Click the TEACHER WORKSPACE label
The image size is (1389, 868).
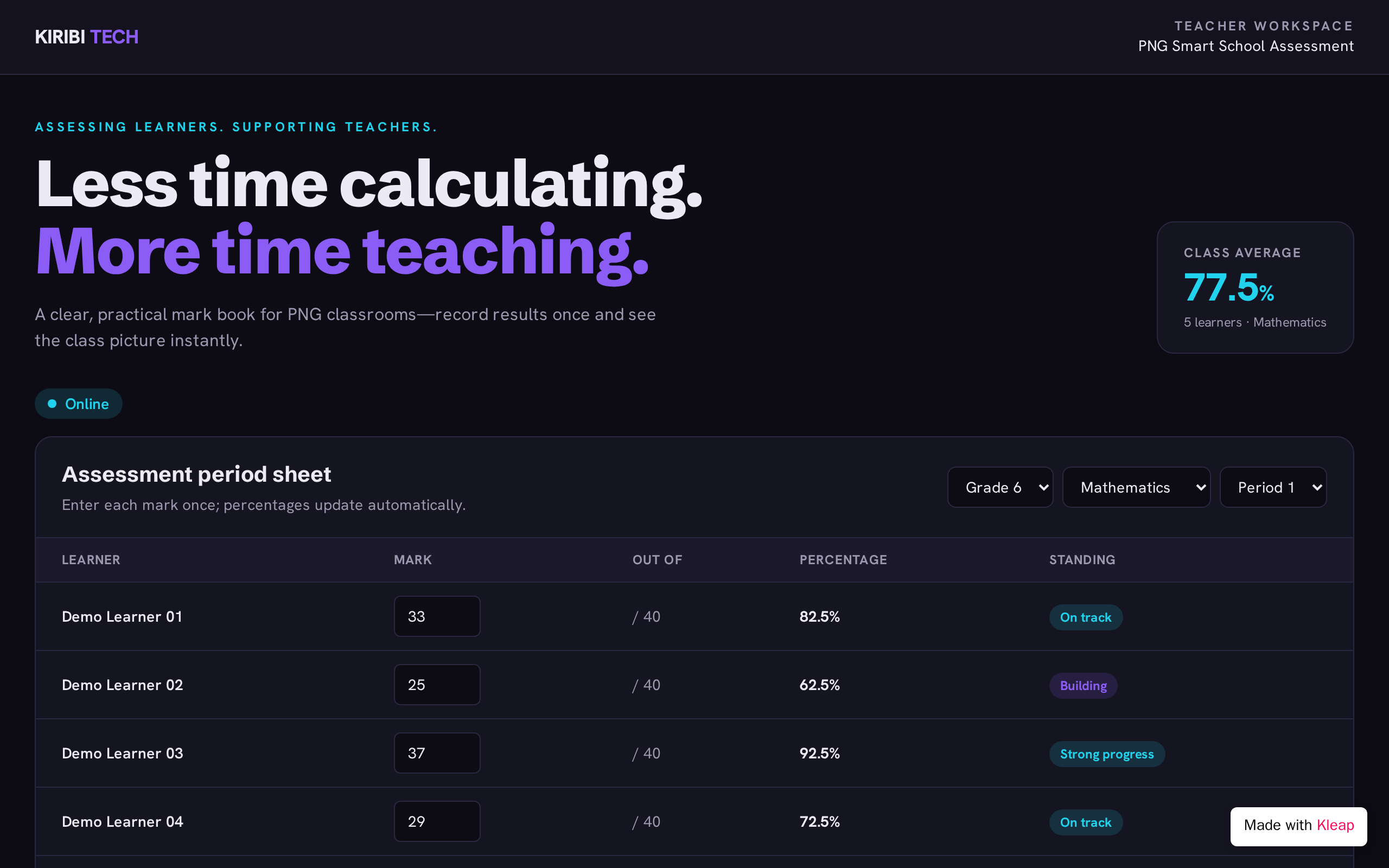pyautogui.click(x=1264, y=26)
